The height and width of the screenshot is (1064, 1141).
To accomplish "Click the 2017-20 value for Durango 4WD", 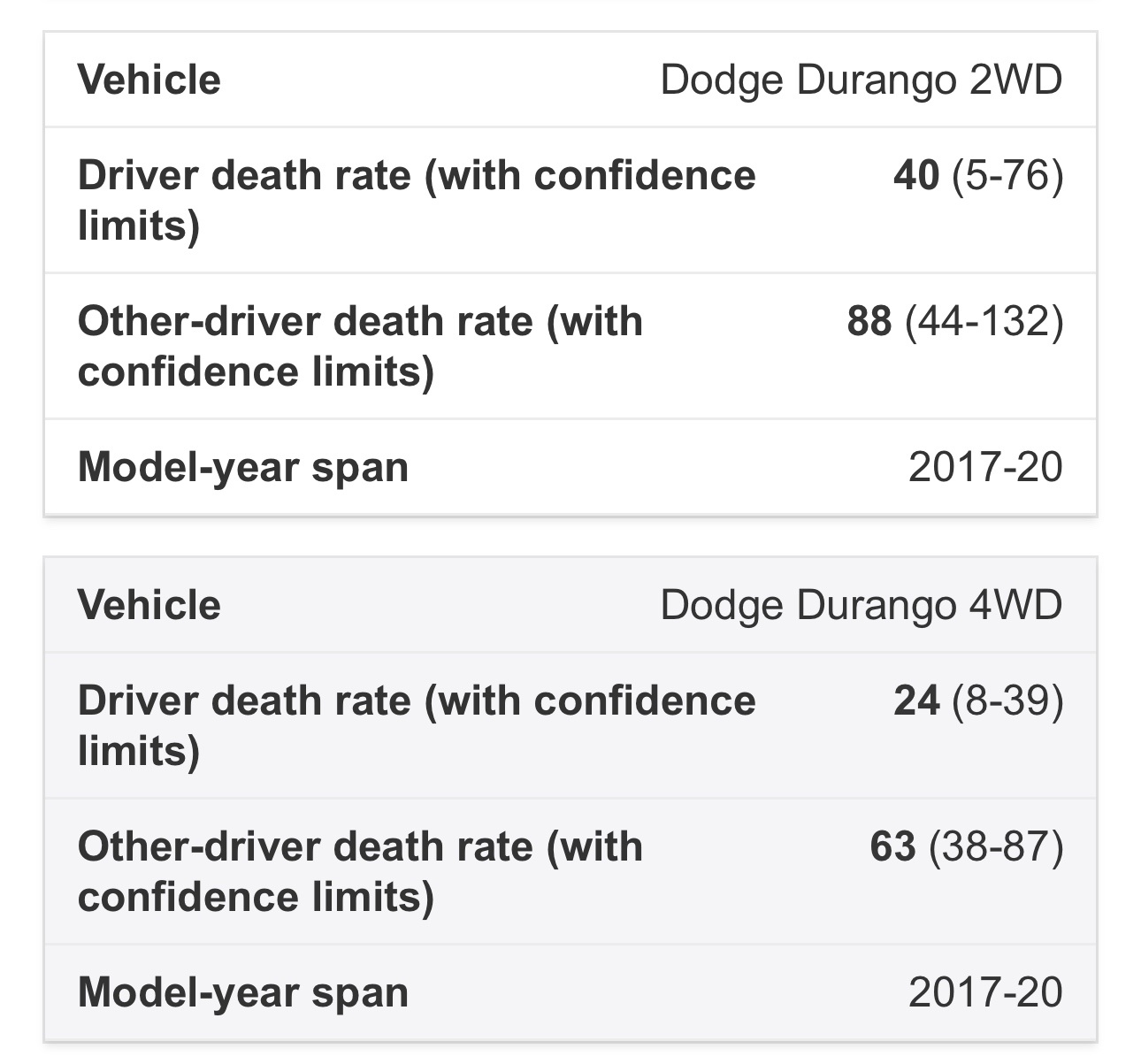I will click(985, 992).
